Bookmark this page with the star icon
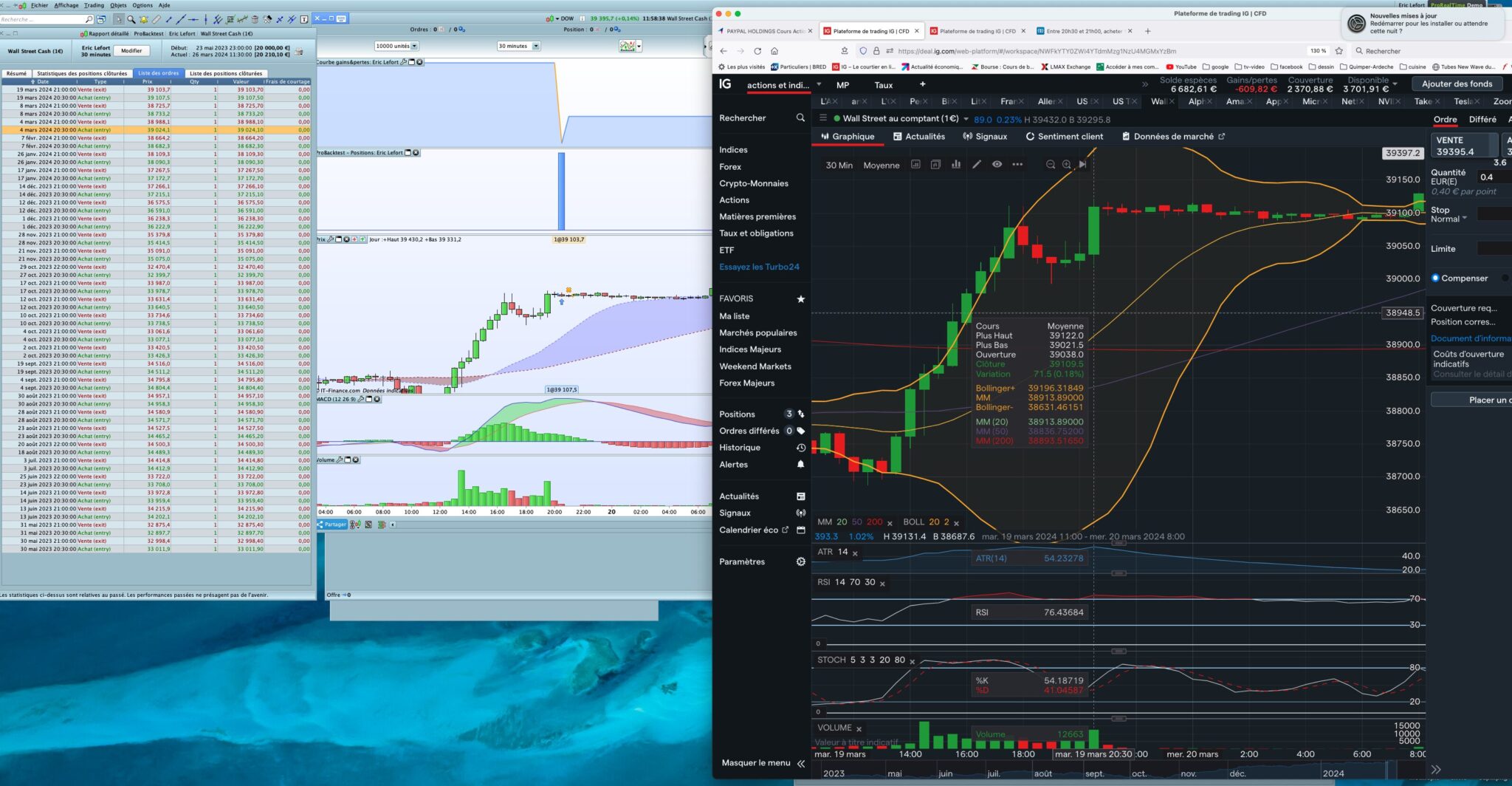The width and height of the screenshot is (1512, 786). point(1339,51)
